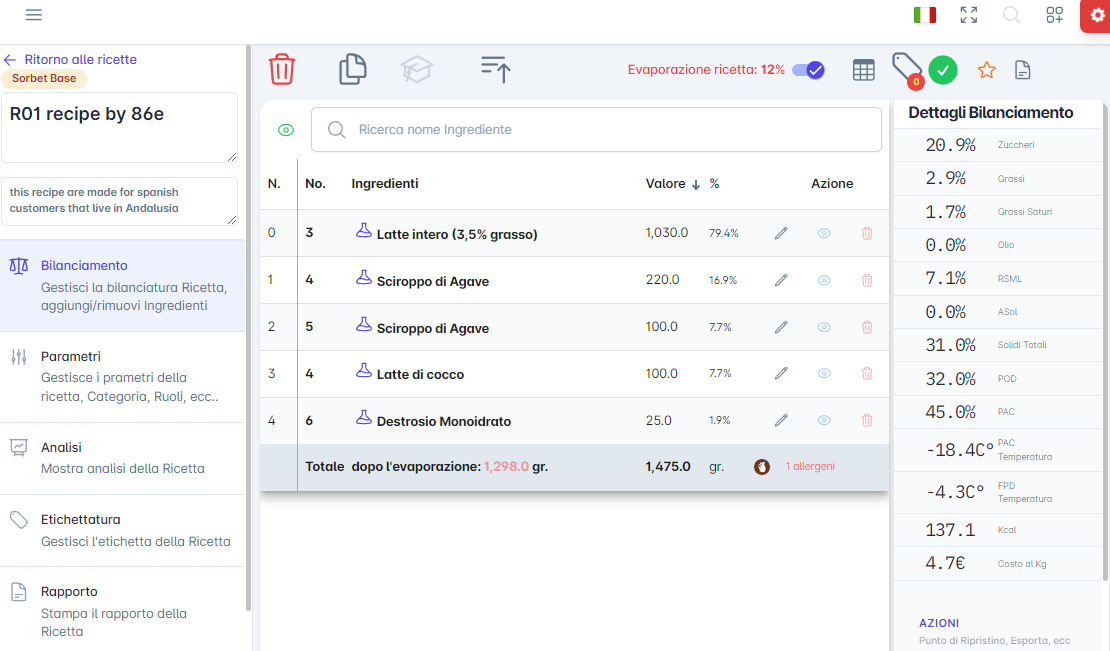Delete the Destrosio Monoidrato row
Viewport: 1110px width, 651px height.
coord(867,421)
